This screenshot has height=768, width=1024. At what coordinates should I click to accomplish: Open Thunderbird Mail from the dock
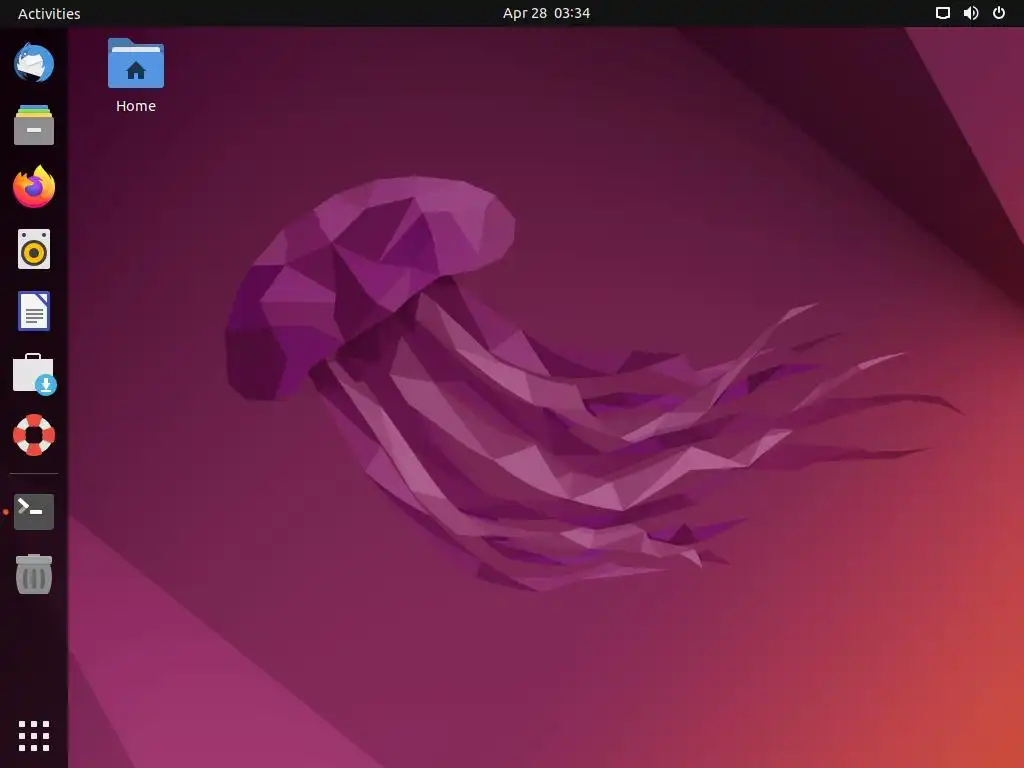click(34, 63)
